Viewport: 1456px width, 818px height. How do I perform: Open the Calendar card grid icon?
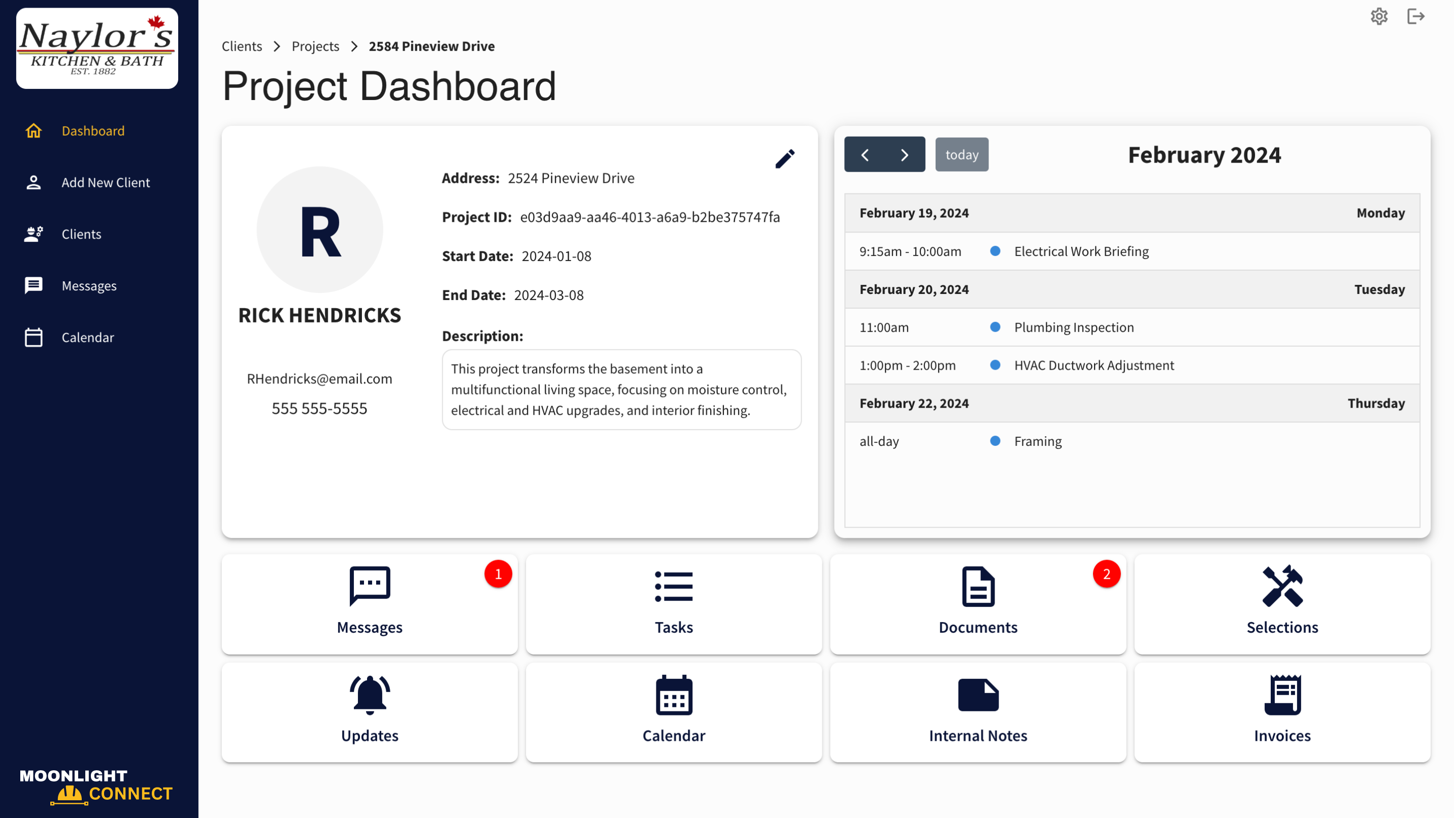pyautogui.click(x=674, y=695)
